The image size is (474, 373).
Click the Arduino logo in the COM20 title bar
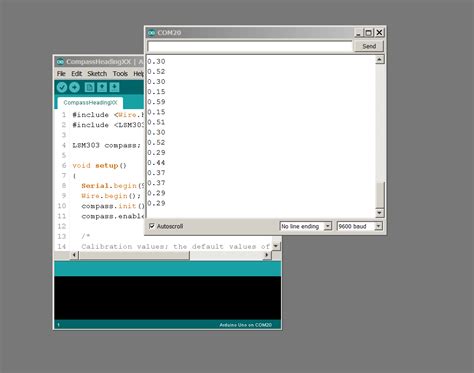152,33
